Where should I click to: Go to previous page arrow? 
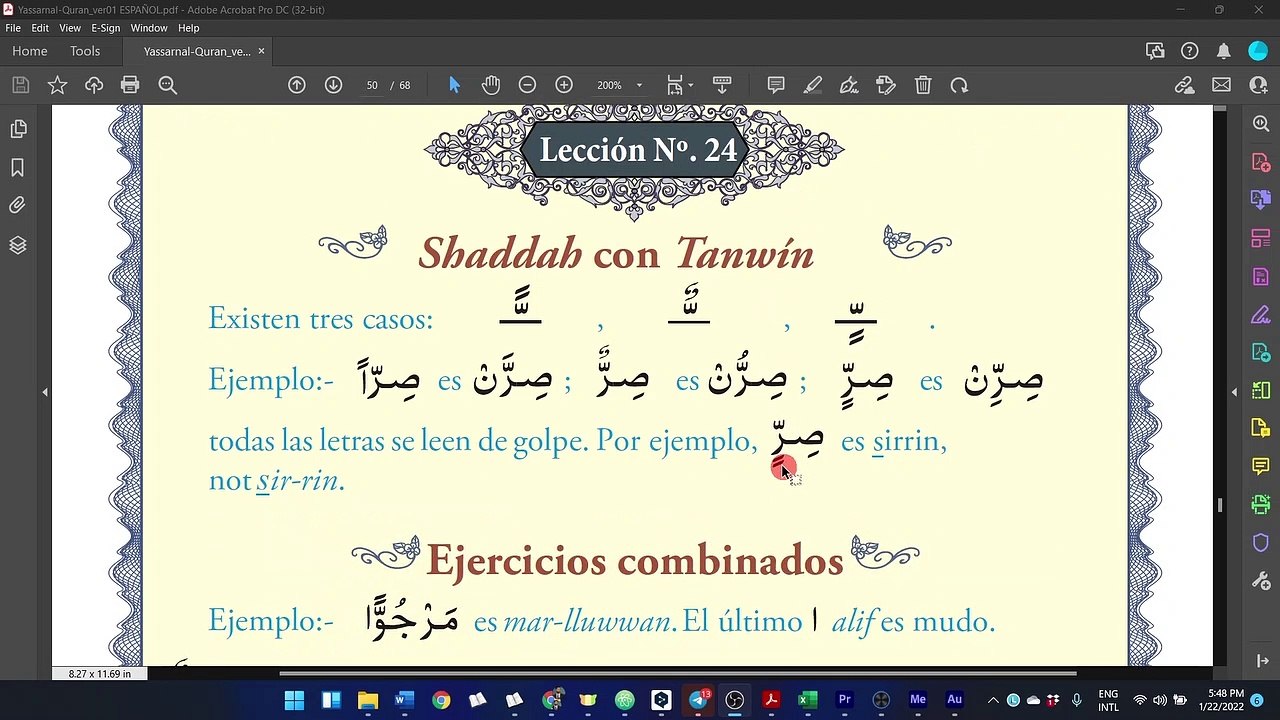coord(297,85)
